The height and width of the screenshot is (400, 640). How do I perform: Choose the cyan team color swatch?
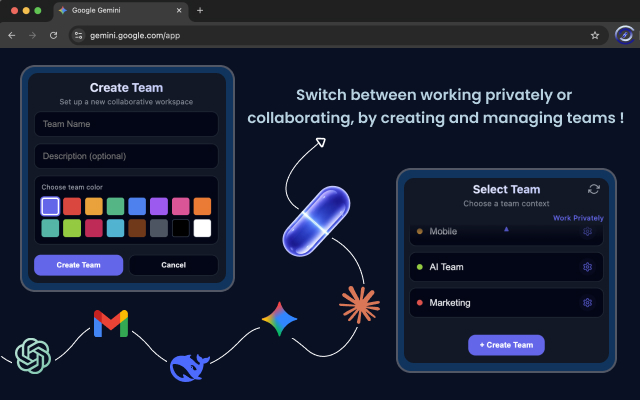coord(116,228)
